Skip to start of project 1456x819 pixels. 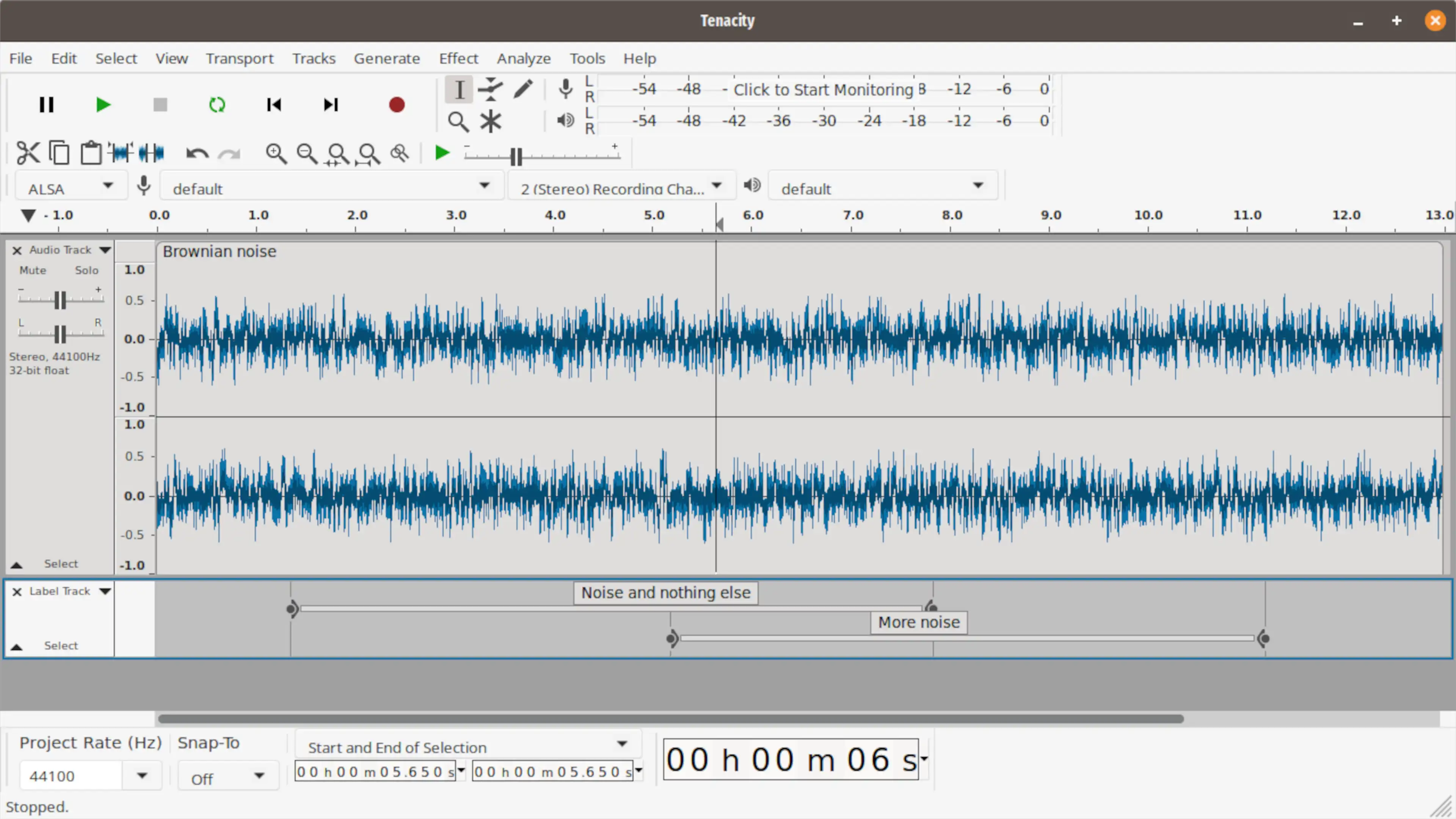273,105
